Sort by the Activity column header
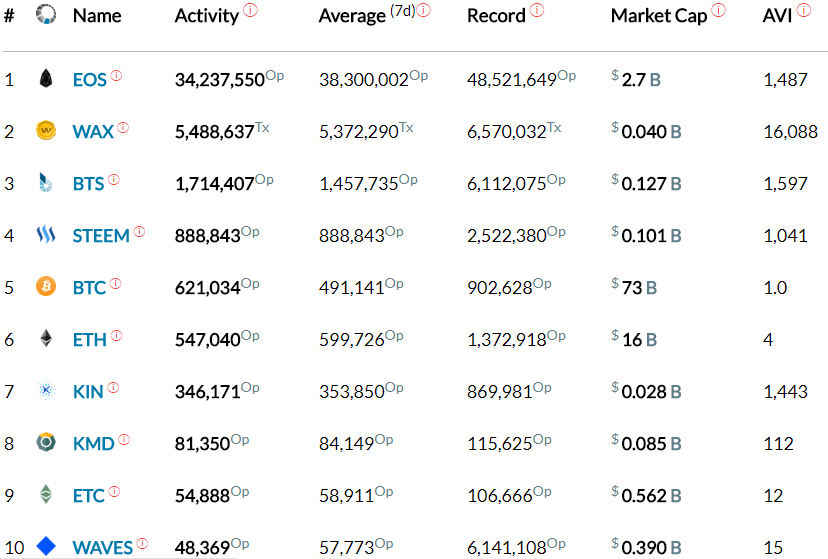The width and height of the screenshot is (828, 559). [207, 16]
